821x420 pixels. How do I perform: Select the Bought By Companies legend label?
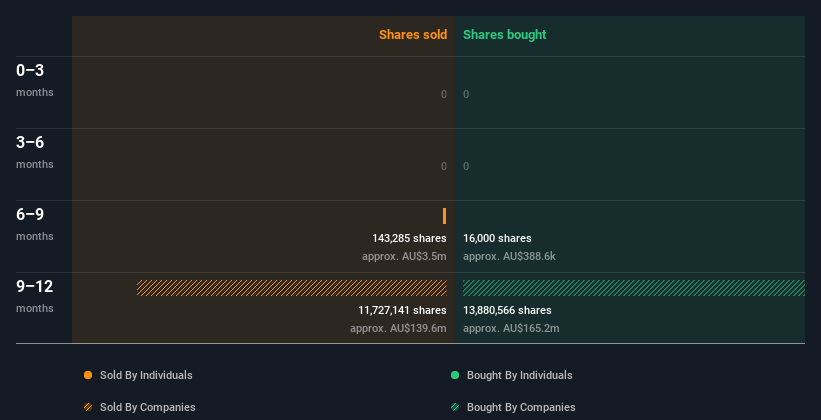[521, 407]
